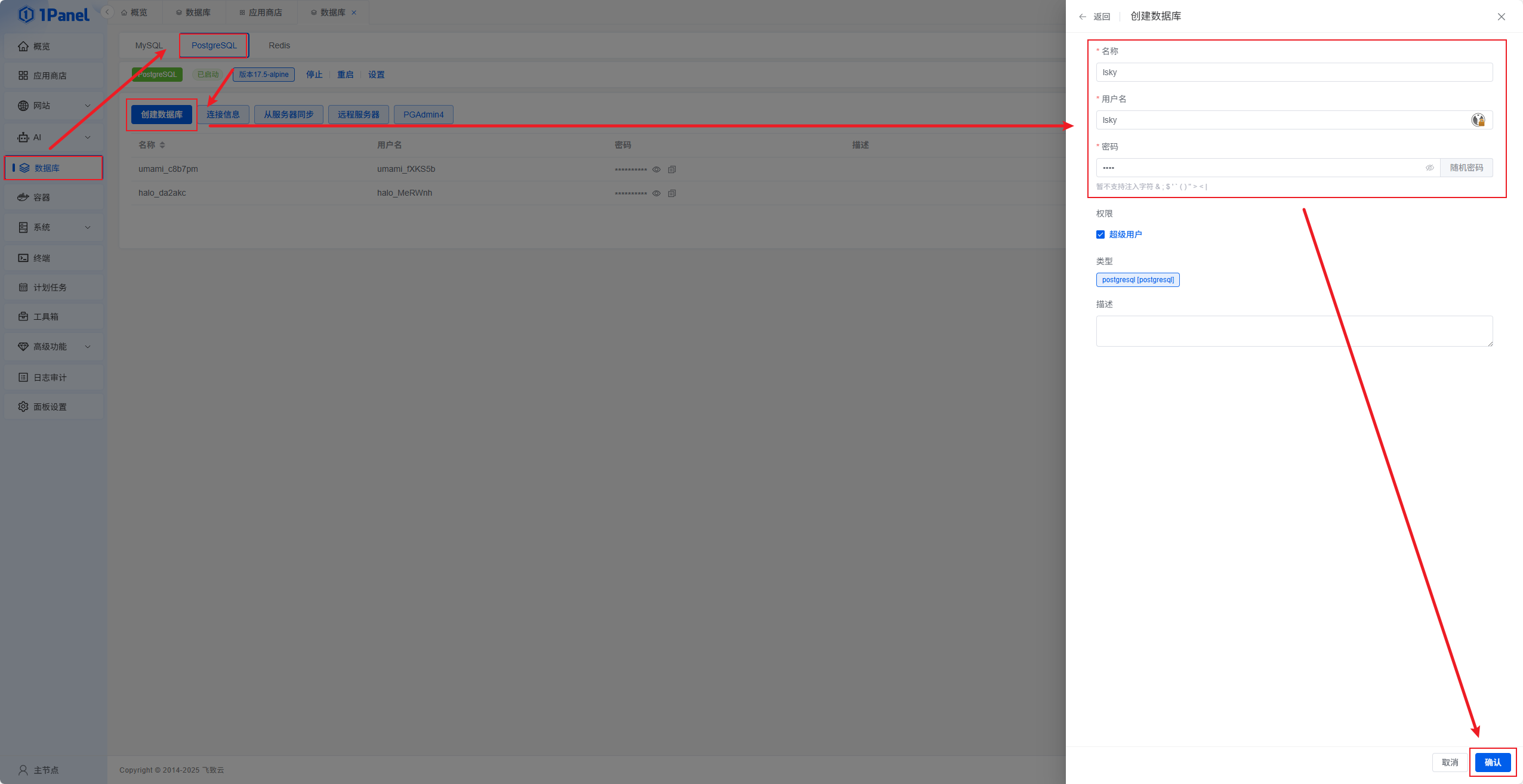Screen dimensions: 1523x784
Task: Click the 从服务器同步 button
Action: [x=289, y=115]
